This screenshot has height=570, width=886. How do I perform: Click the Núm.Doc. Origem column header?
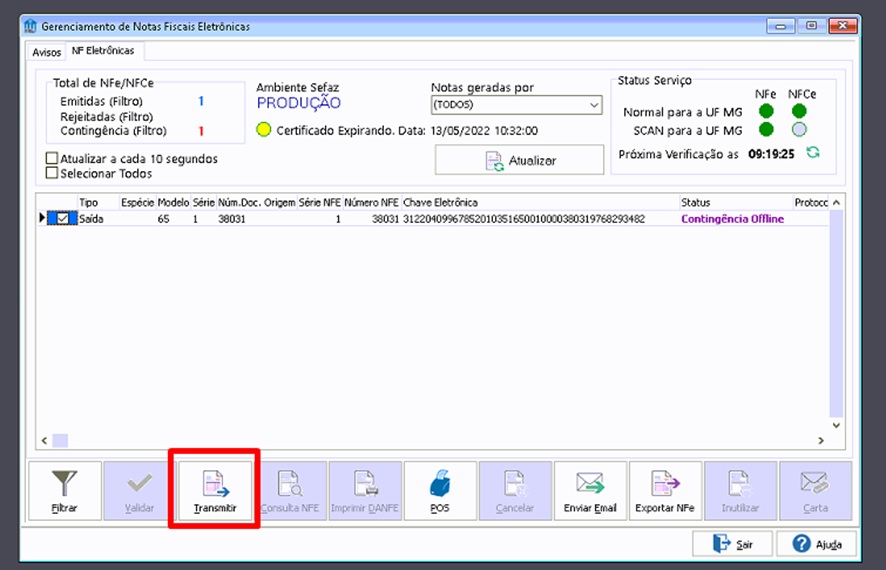click(x=257, y=202)
